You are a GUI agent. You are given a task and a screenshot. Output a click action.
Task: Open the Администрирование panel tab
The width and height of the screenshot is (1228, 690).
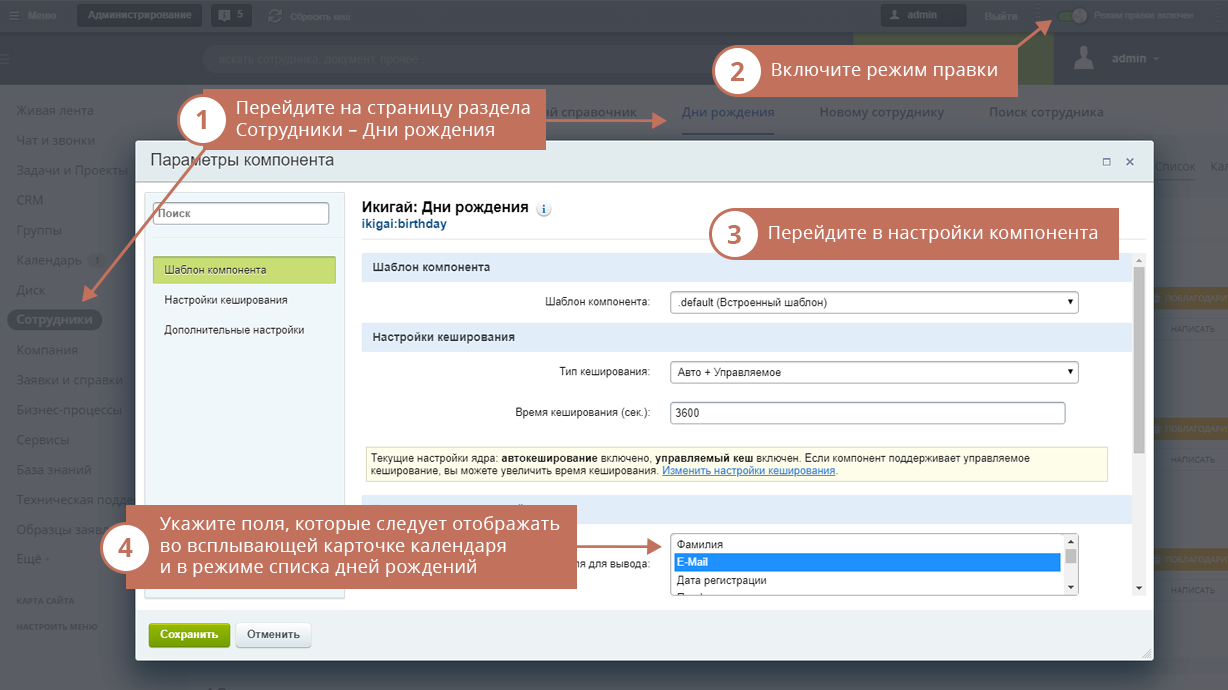click(x=139, y=16)
